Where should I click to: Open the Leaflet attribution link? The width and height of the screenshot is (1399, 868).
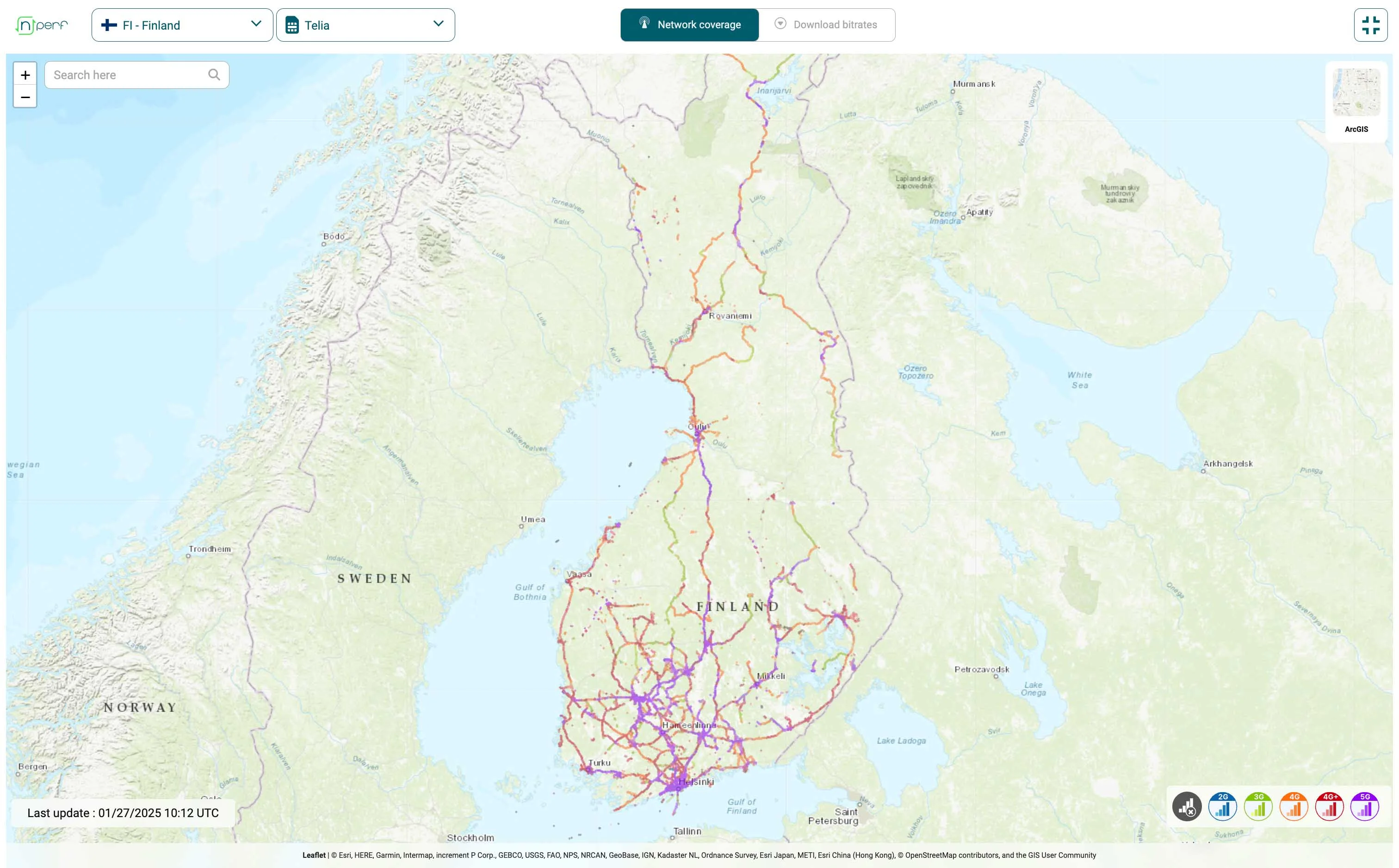click(314, 855)
